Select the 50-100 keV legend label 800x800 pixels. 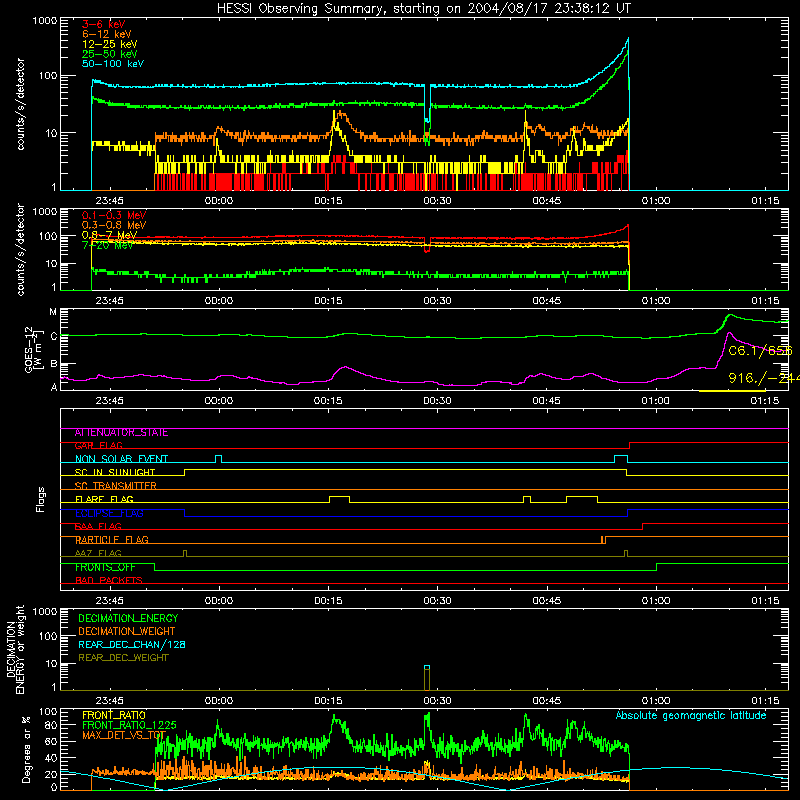point(113,64)
